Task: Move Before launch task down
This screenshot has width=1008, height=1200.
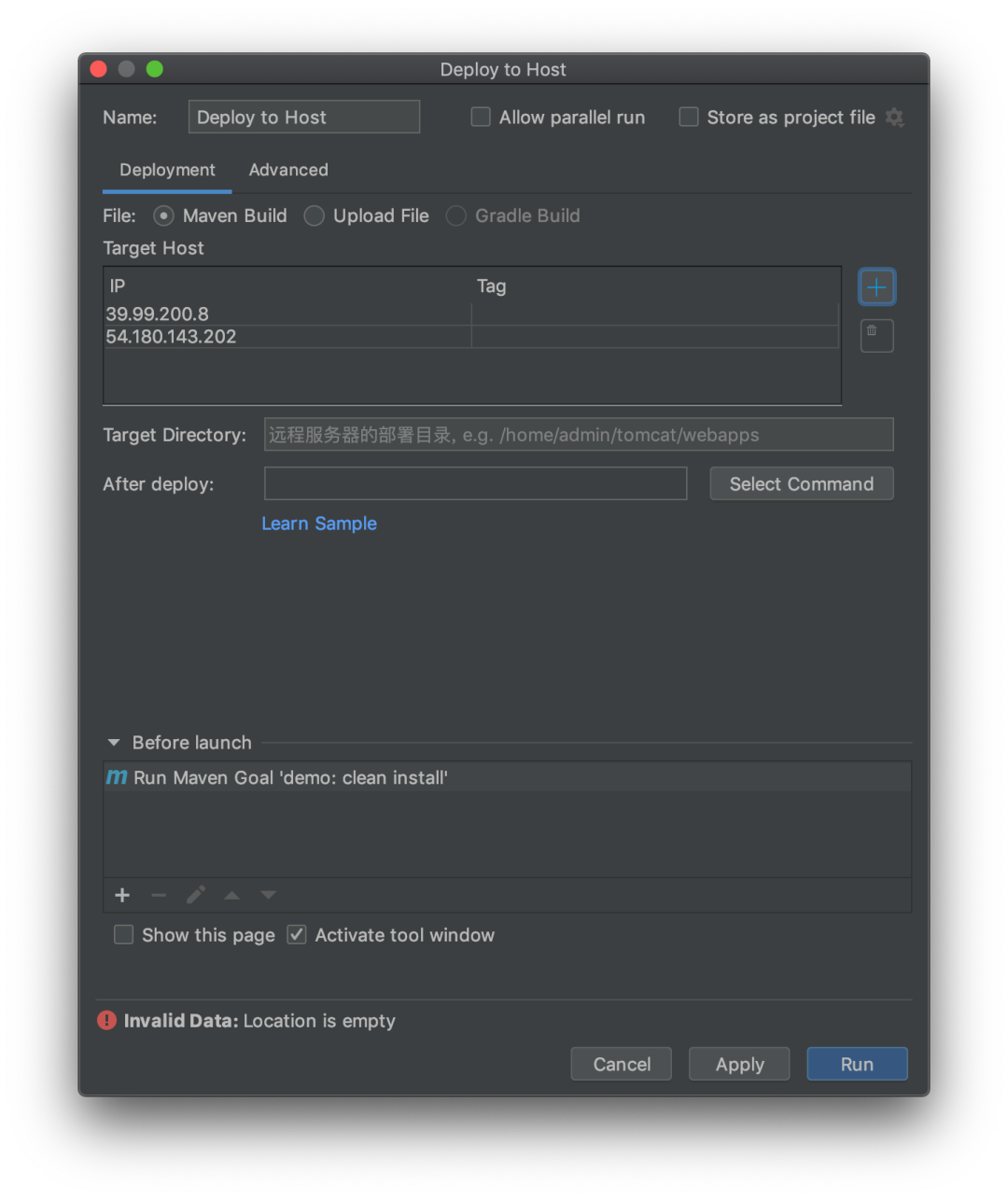Action: point(269,896)
